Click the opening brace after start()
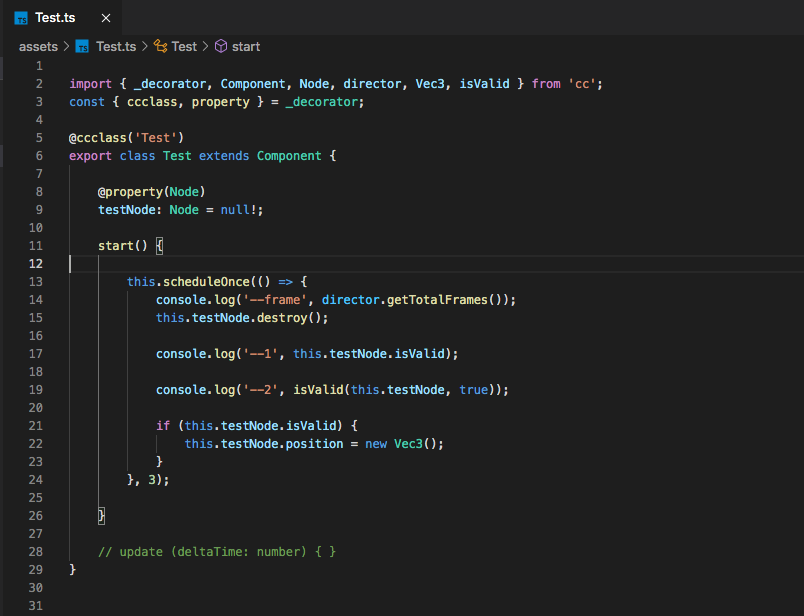804x616 pixels. [159, 246]
